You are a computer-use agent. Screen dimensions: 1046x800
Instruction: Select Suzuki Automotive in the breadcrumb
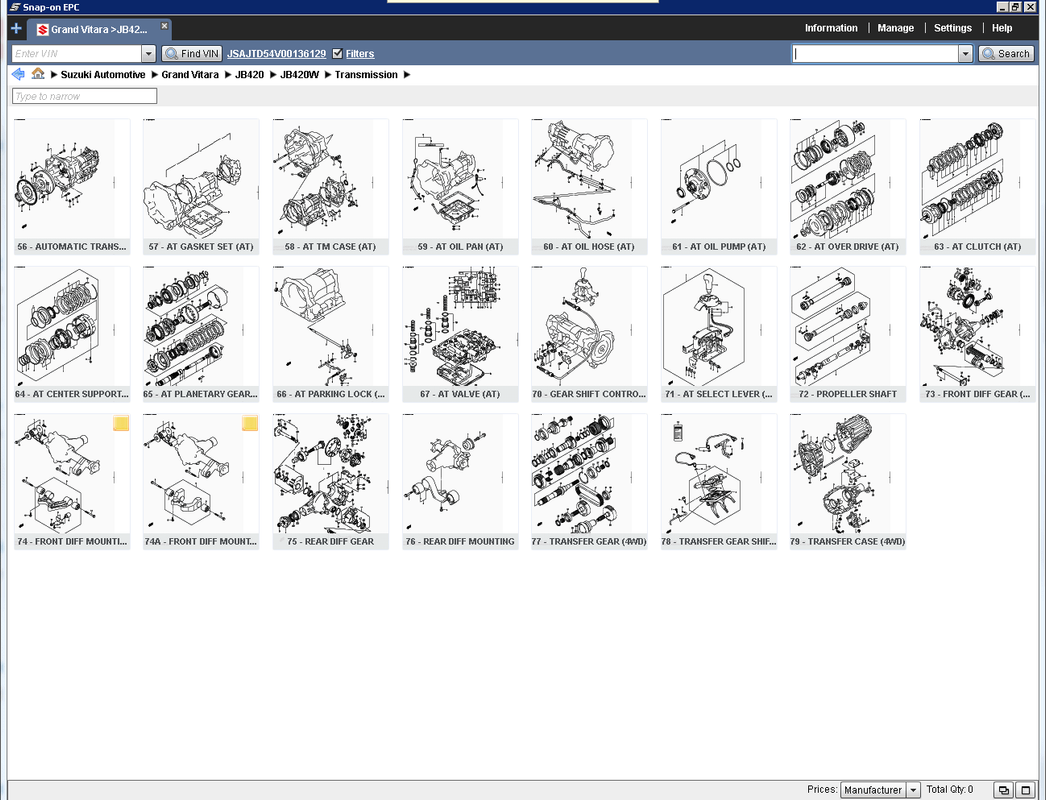coord(103,75)
